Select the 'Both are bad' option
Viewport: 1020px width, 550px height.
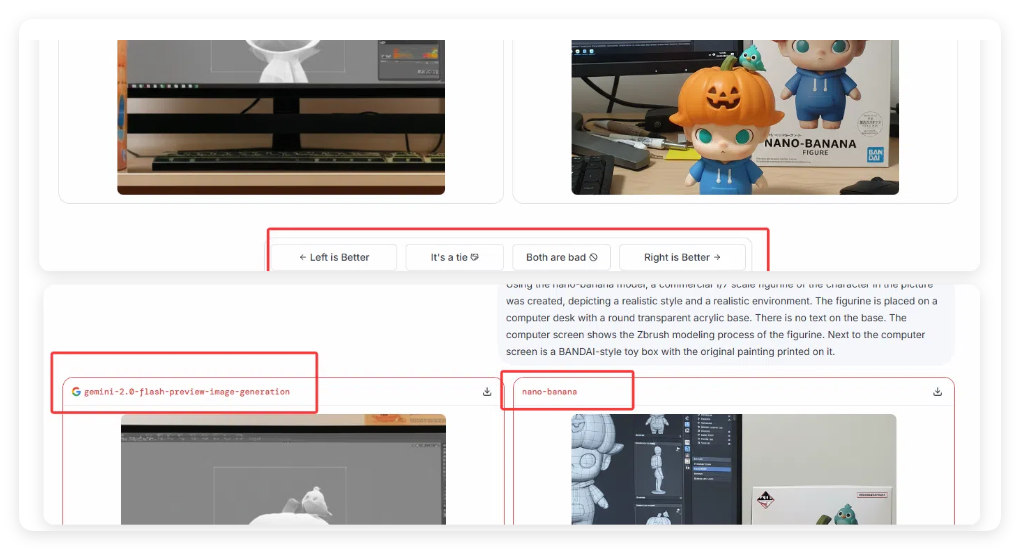point(561,257)
